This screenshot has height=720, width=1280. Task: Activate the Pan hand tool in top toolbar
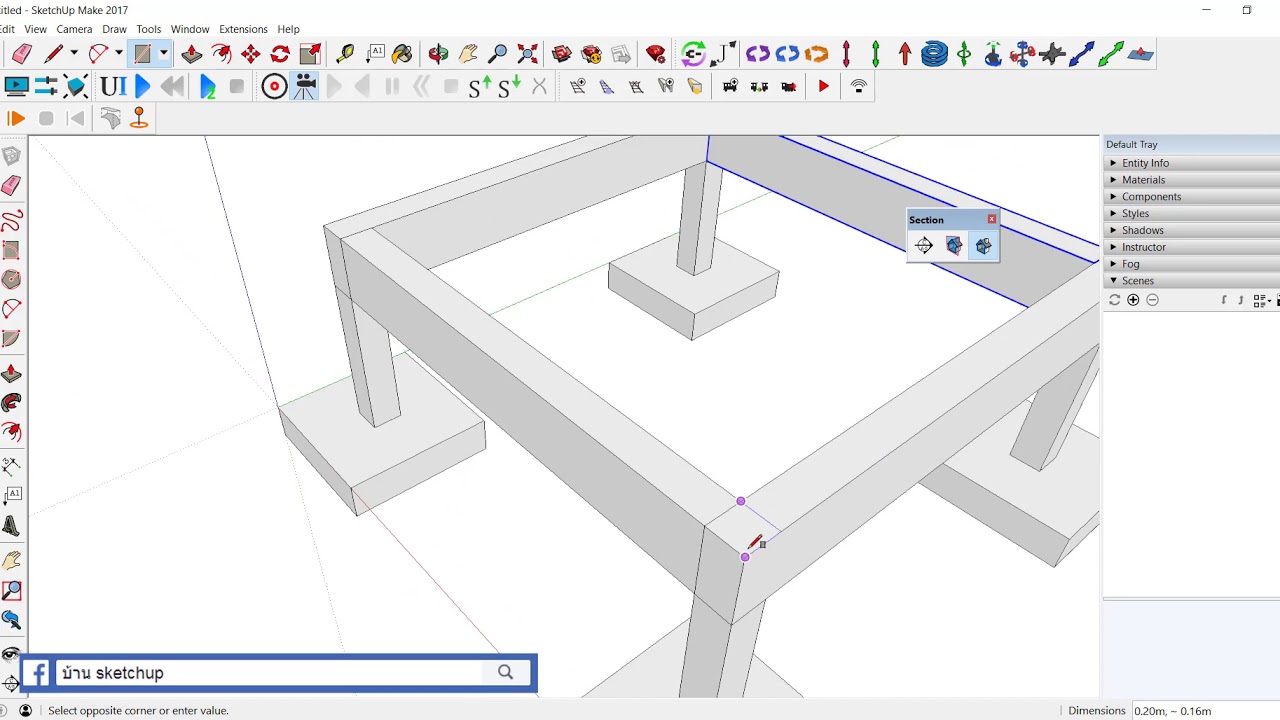(x=468, y=54)
